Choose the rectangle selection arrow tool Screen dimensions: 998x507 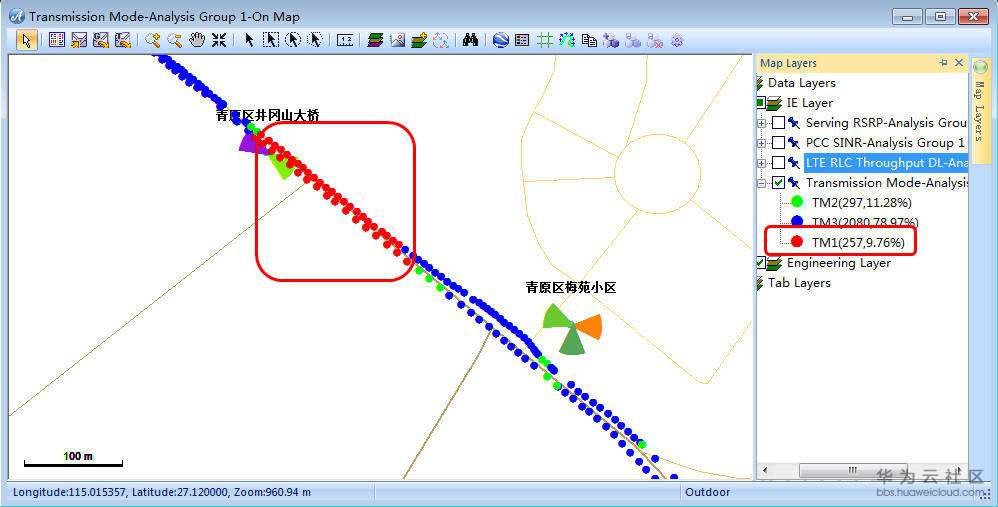click(271, 40)
